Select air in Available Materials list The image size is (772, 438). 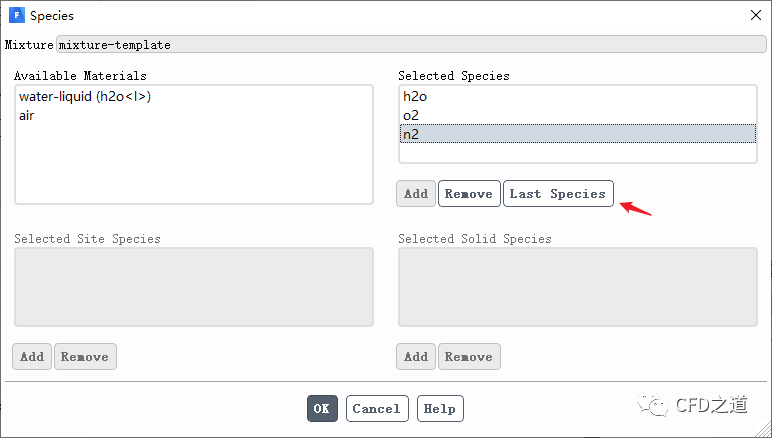click(x=28, y=115)
